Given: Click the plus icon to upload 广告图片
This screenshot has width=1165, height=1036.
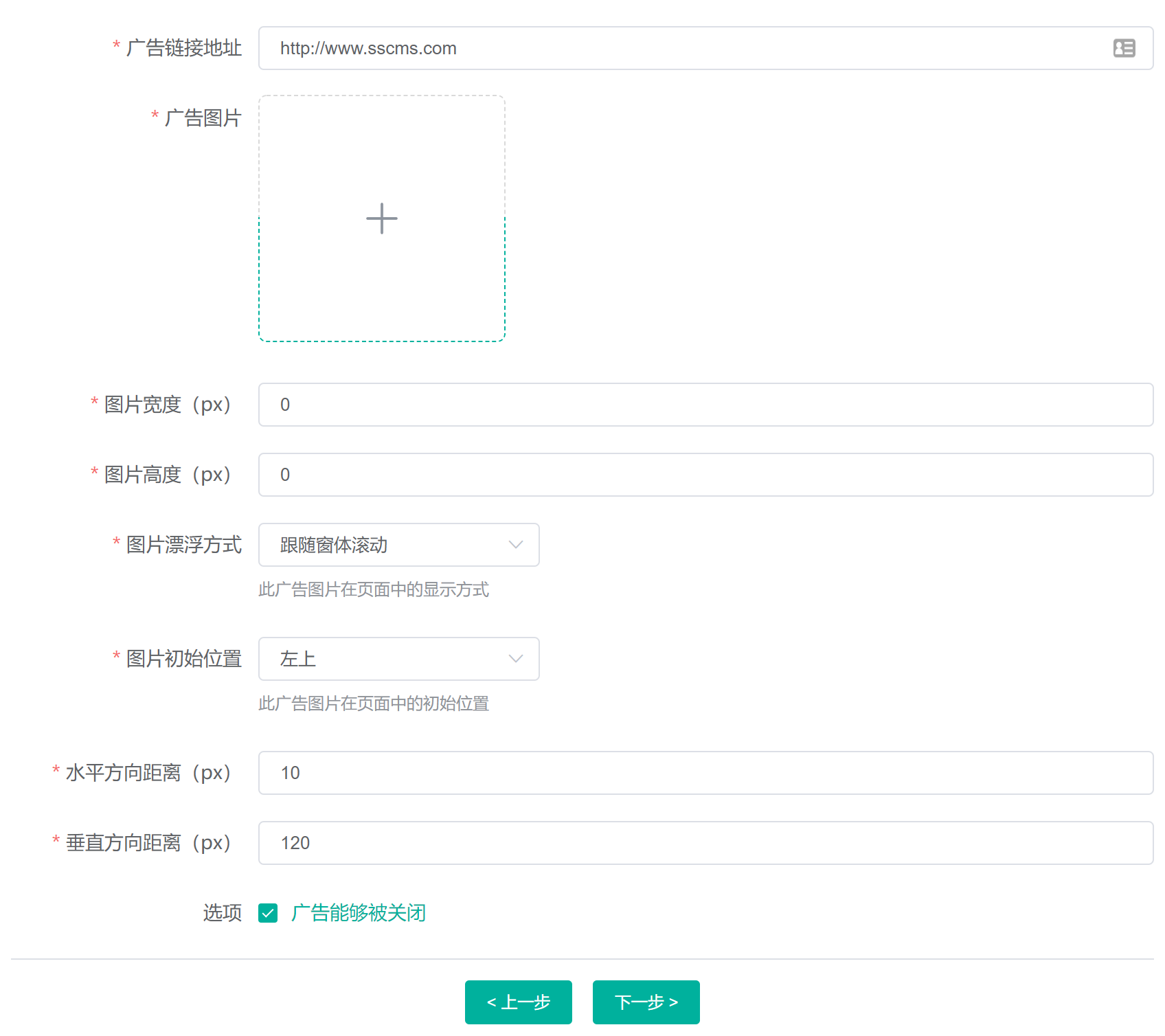Looking at the screenshot, I should point(382,218).
